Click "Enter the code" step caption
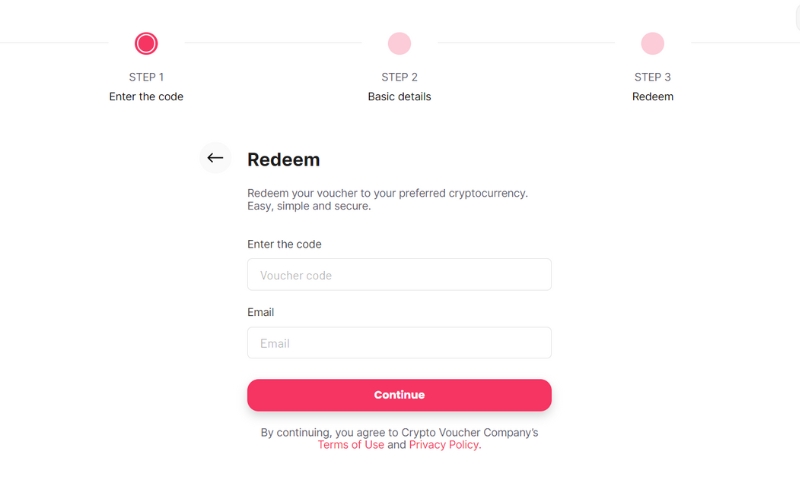 [x=146, y=97]
